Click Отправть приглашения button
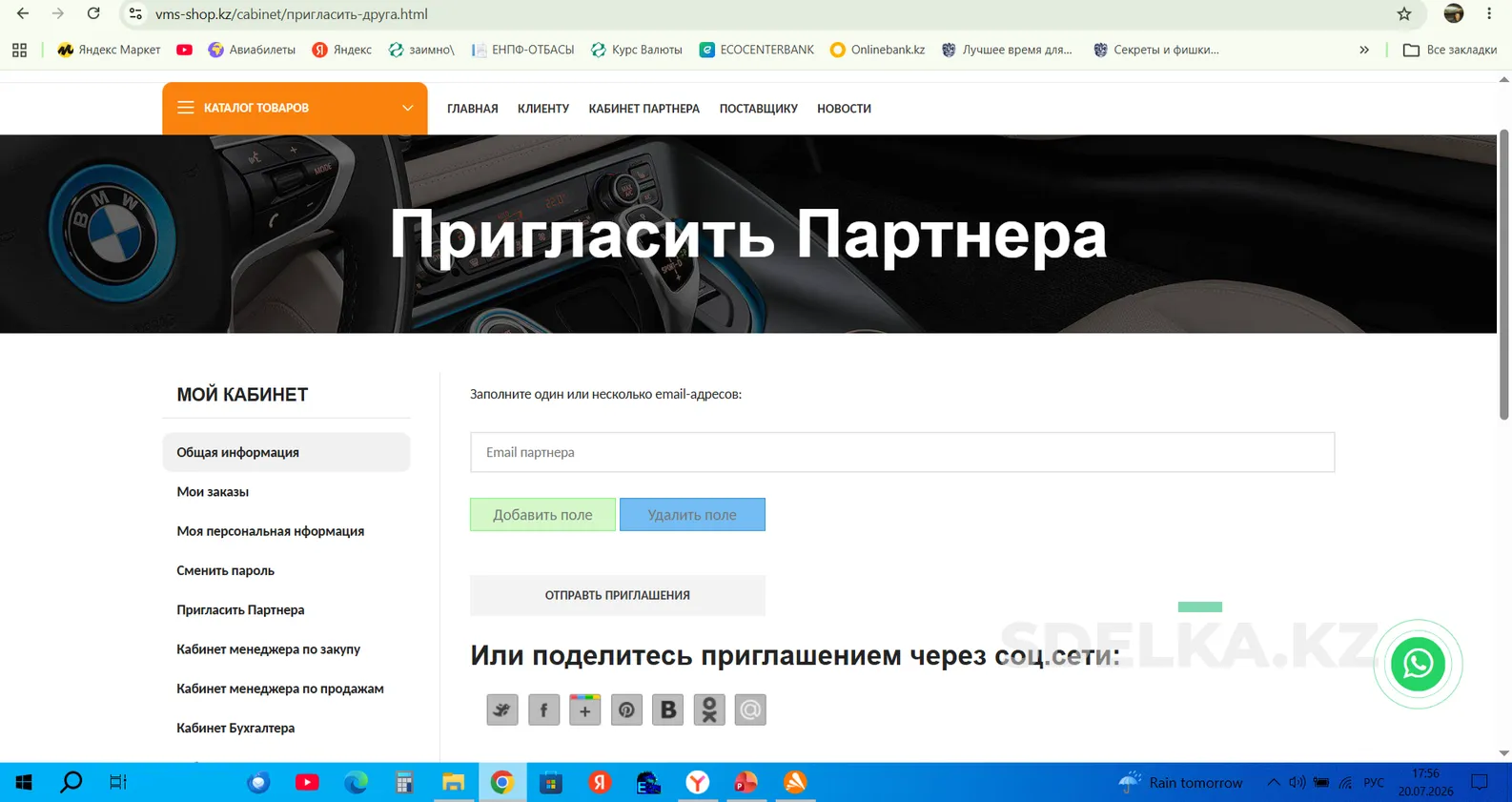Image resolution: width=1512 pixels, height=802 pixels. click(618, 595)
